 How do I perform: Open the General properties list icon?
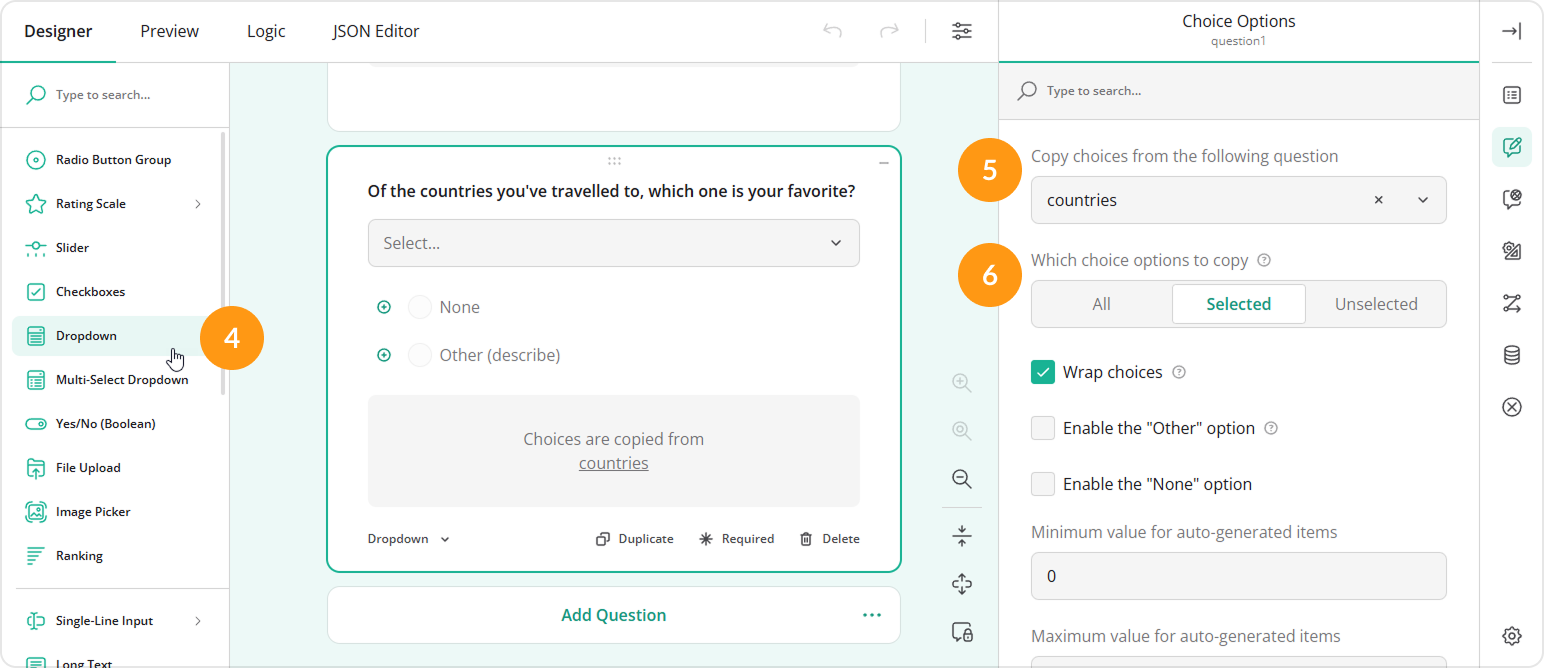click(x=1512, y=95)
